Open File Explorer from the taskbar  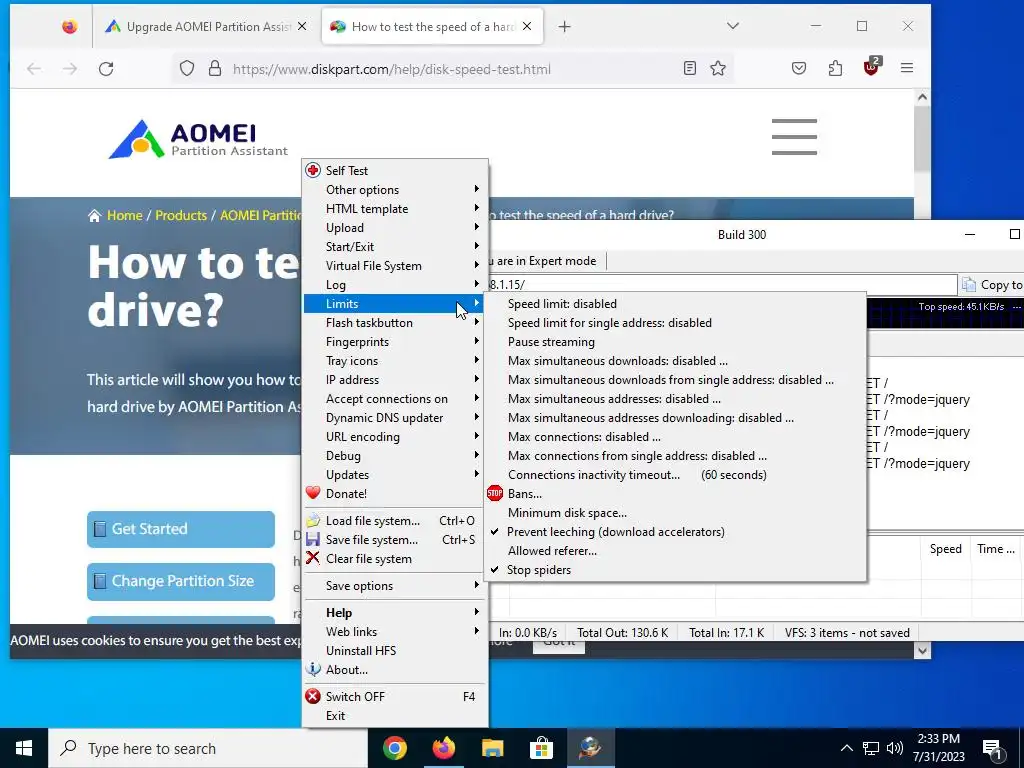(492, 748)
